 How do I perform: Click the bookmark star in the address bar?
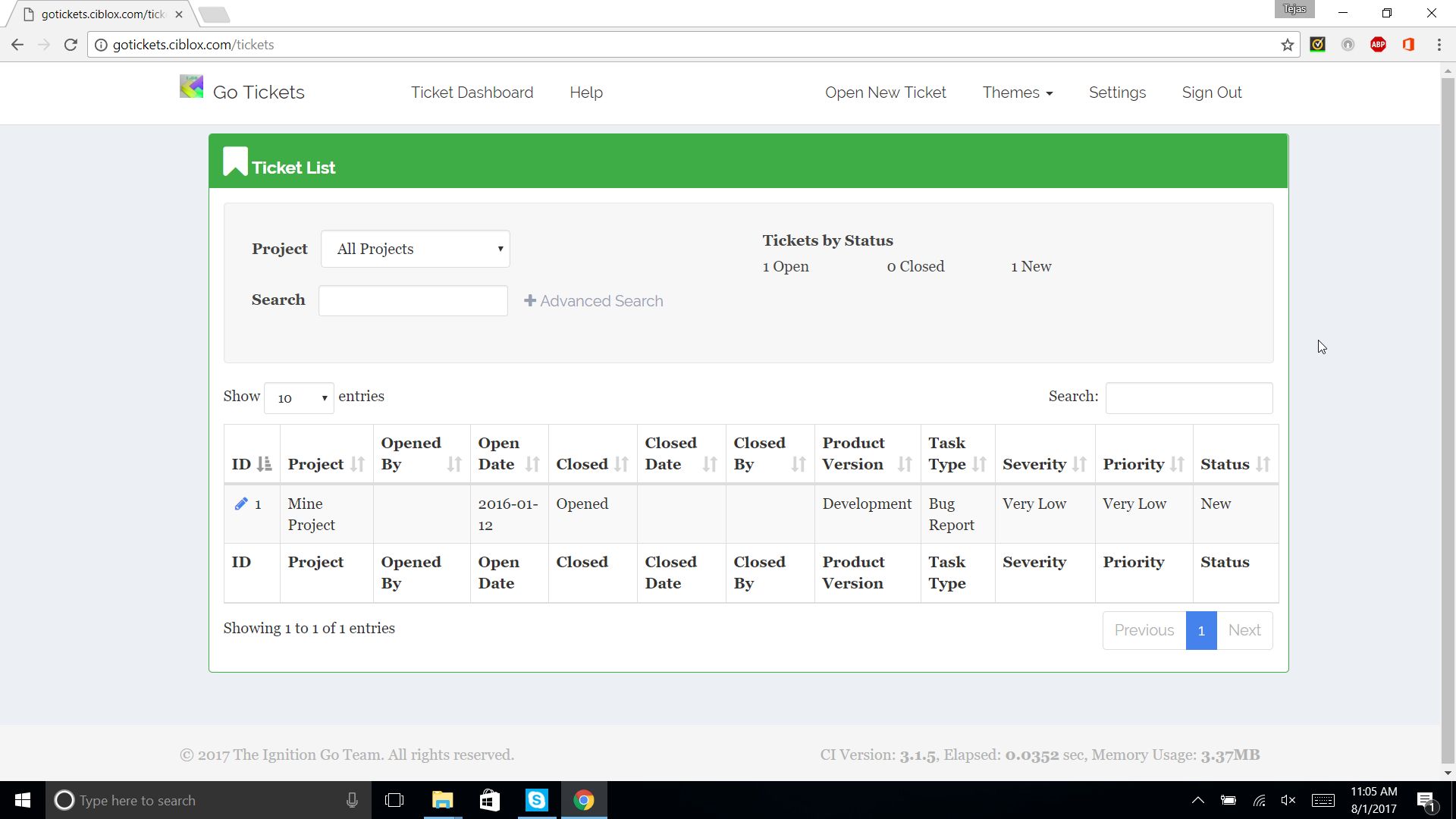point(1288,45)
